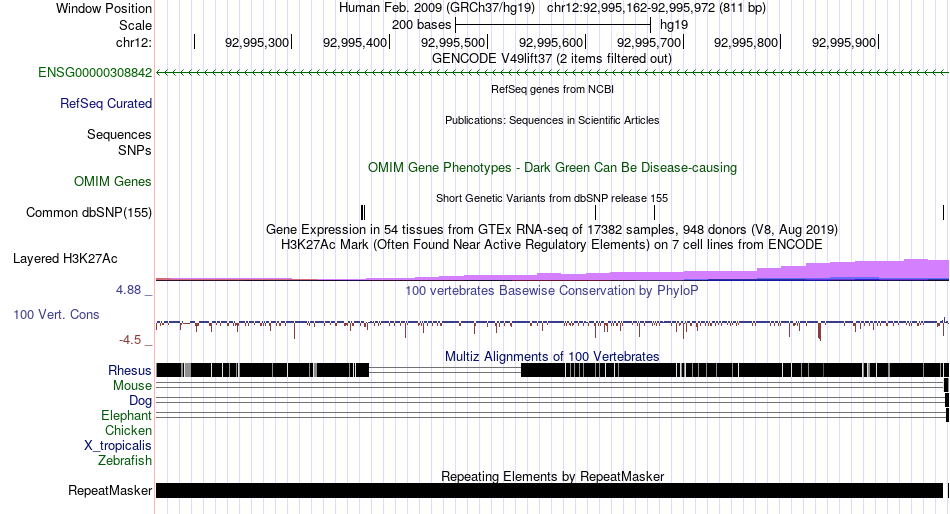
Task: Click the Scale row label
Action: 135,25
